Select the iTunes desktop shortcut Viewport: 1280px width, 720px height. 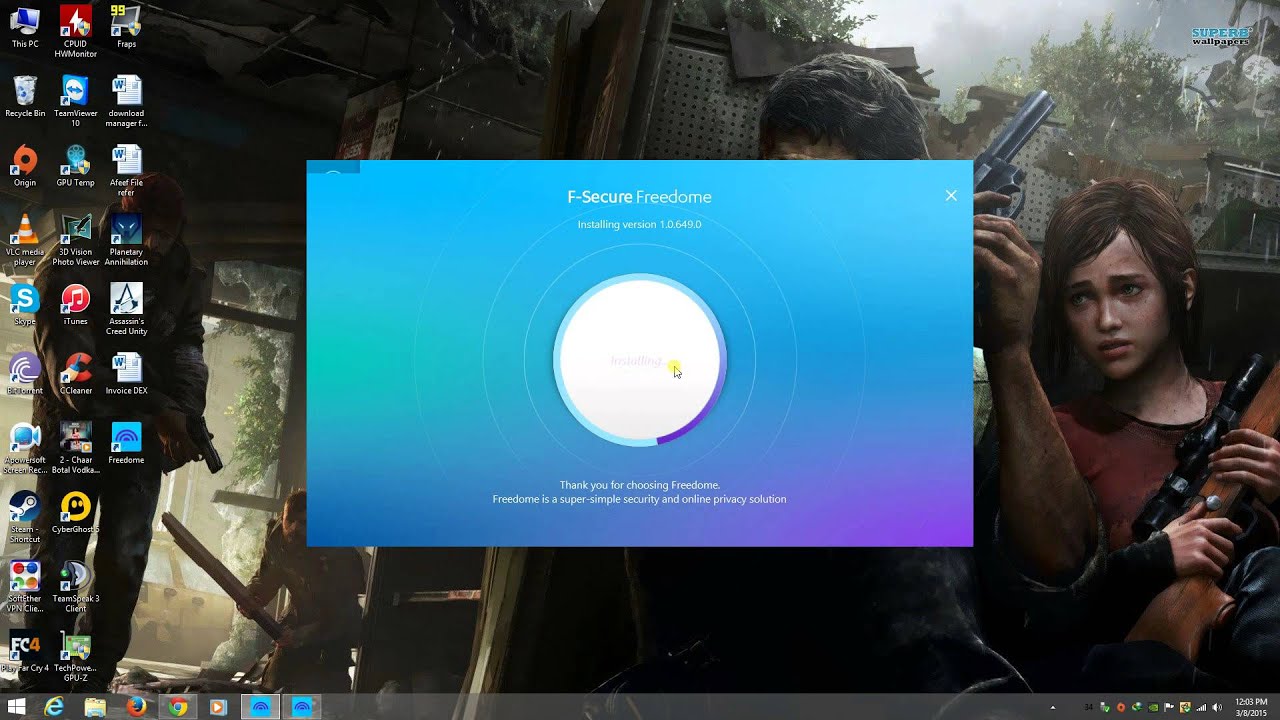[x=75, y=305]
